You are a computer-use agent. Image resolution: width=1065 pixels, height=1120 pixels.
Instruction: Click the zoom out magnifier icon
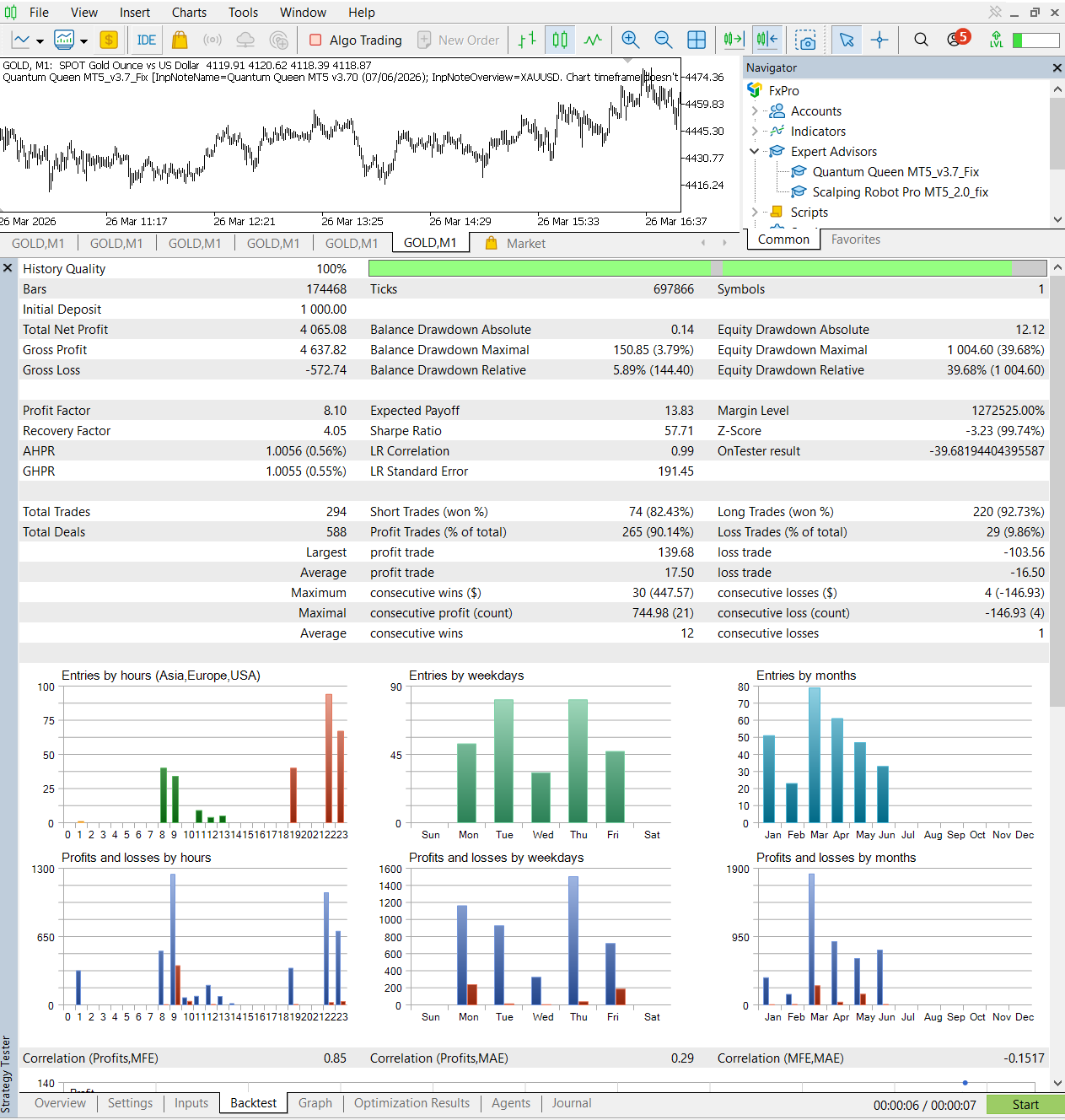coord(663,40)
